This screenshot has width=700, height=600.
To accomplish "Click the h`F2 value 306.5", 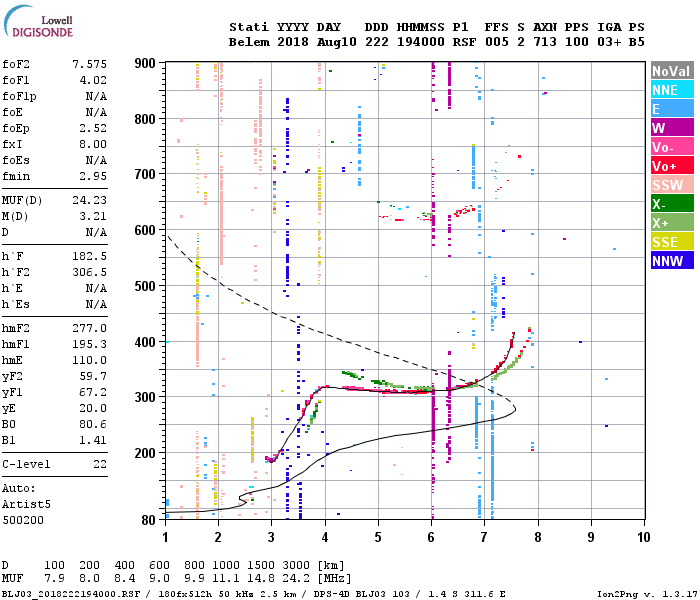I will click(x=90, y=272).
